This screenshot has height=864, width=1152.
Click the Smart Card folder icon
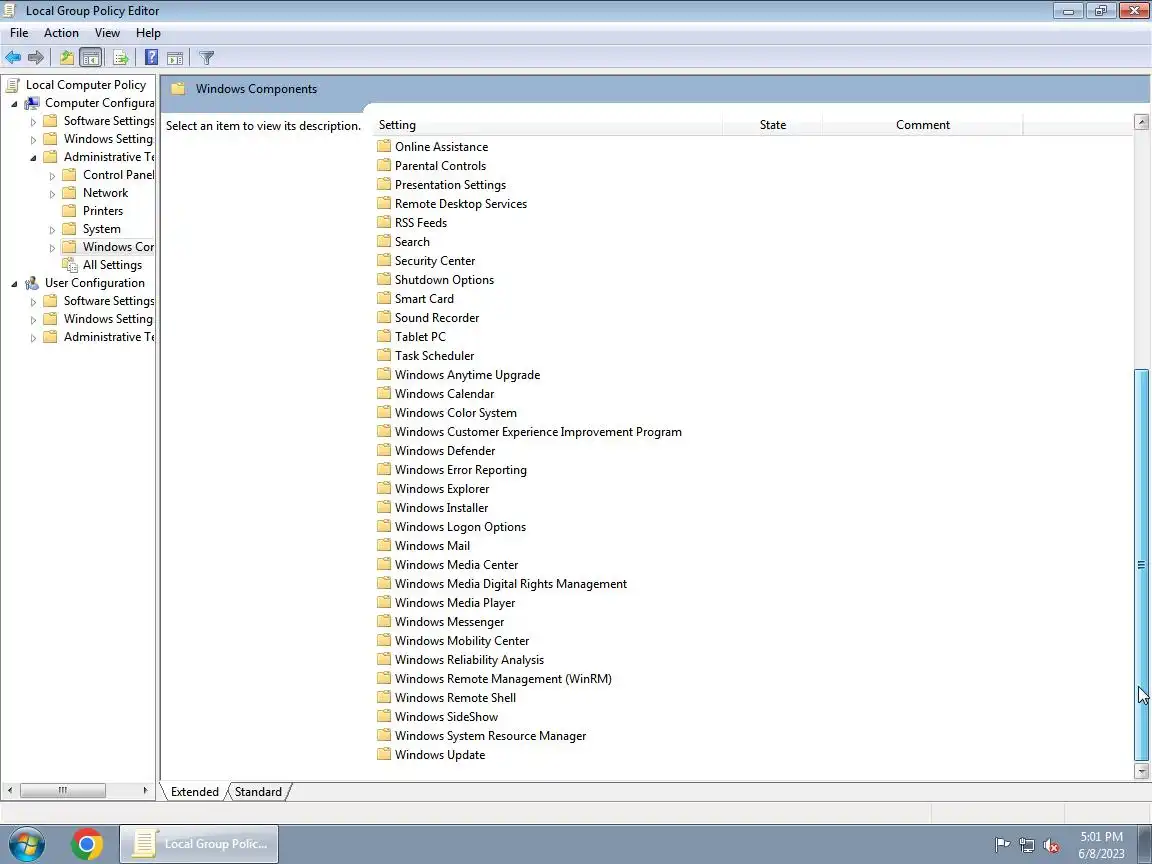(x=384, y=298)
